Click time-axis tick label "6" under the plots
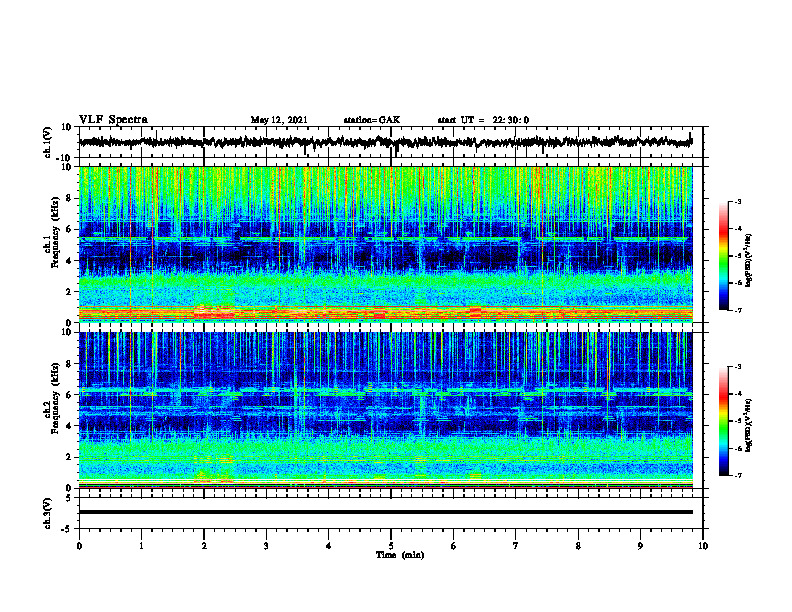Image resolution: width=792 pixels, height=612 pixels. 454,546
